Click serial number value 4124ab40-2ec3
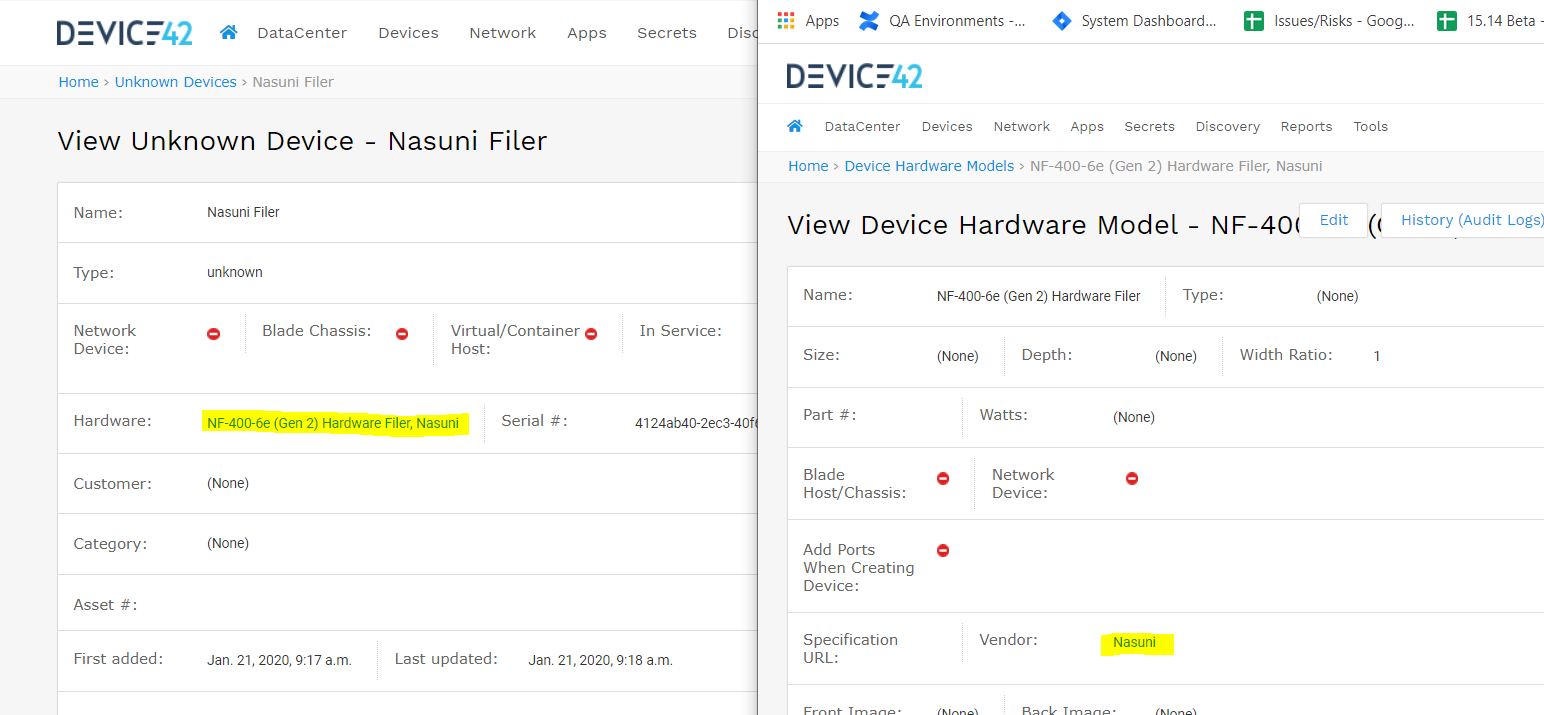The height and width of the screenshot is (715, 1544). 695,423
